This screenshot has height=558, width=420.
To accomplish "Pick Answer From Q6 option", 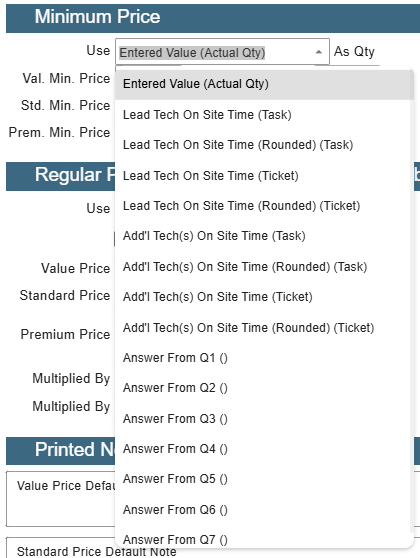I will click(264, 510).
